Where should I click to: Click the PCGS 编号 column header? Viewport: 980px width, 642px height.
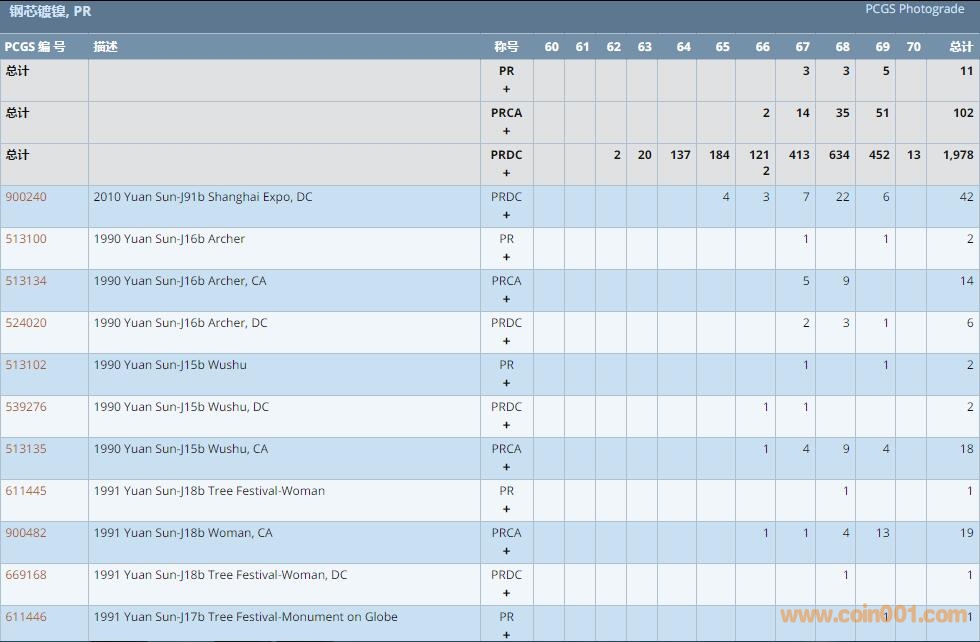(x=35, y=47)
